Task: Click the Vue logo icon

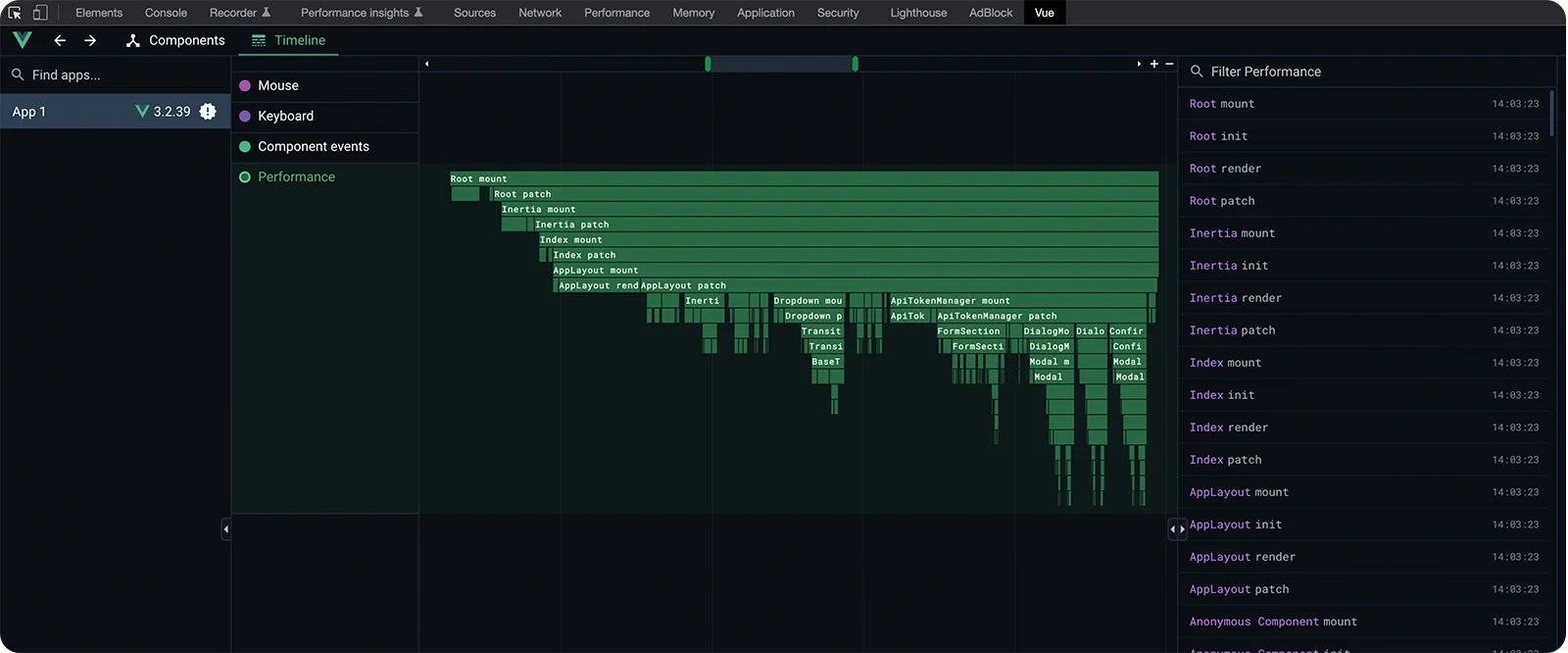Action: tap(23, 40)
